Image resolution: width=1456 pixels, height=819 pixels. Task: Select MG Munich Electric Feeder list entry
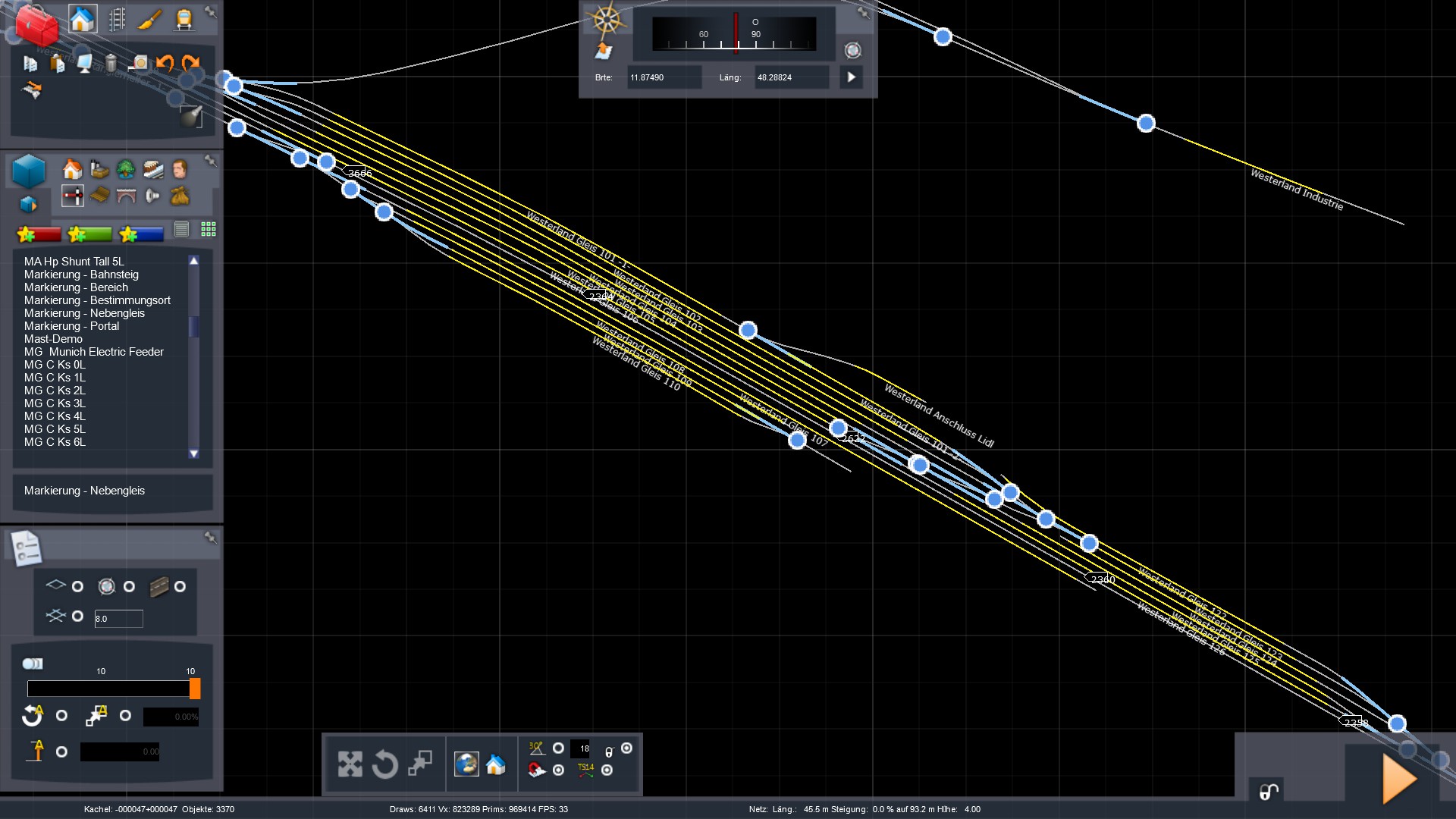[x=93, y=352]
